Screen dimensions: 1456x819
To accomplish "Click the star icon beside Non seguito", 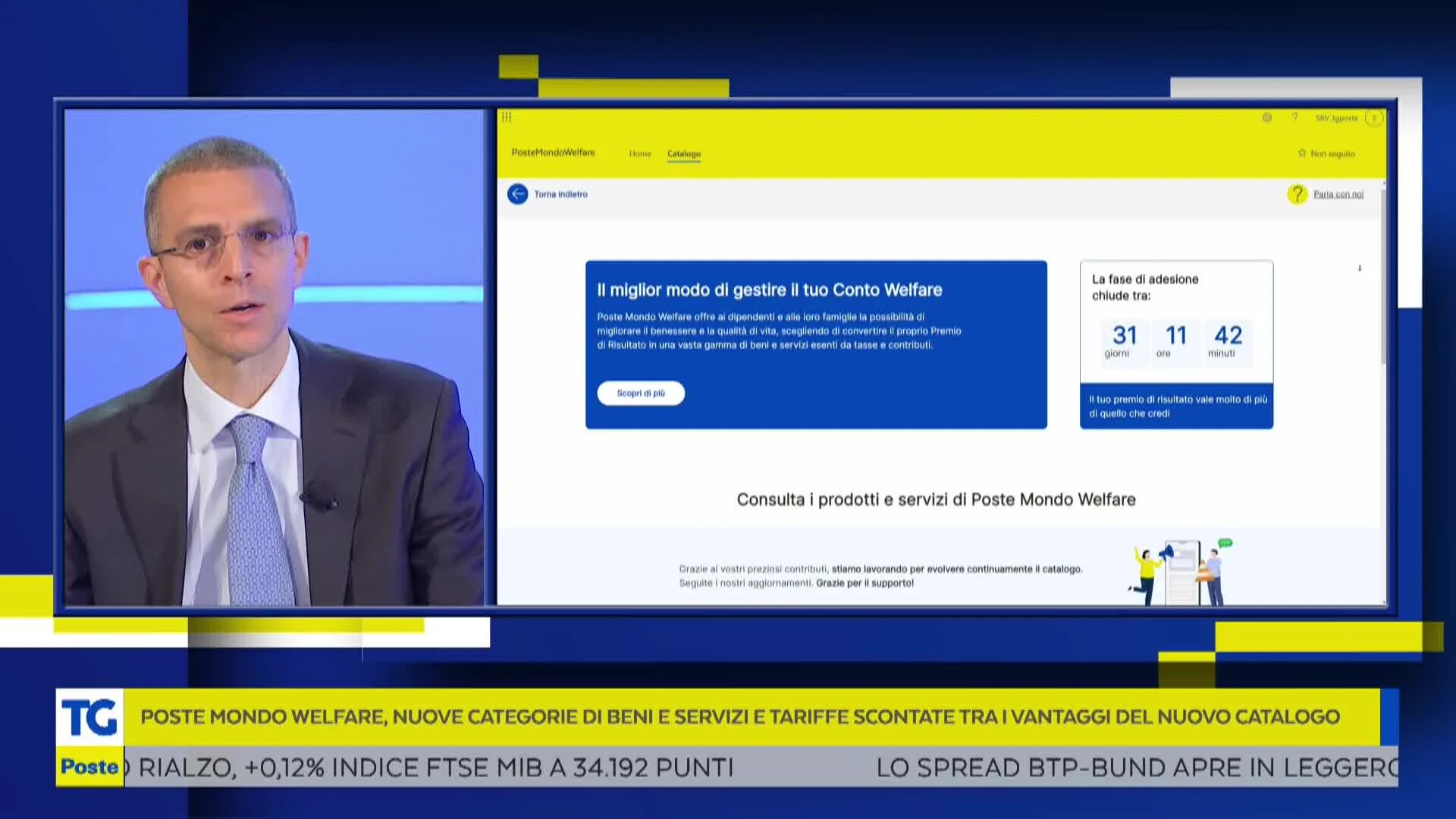I will pyautogui.click(x=1302, y=153).
